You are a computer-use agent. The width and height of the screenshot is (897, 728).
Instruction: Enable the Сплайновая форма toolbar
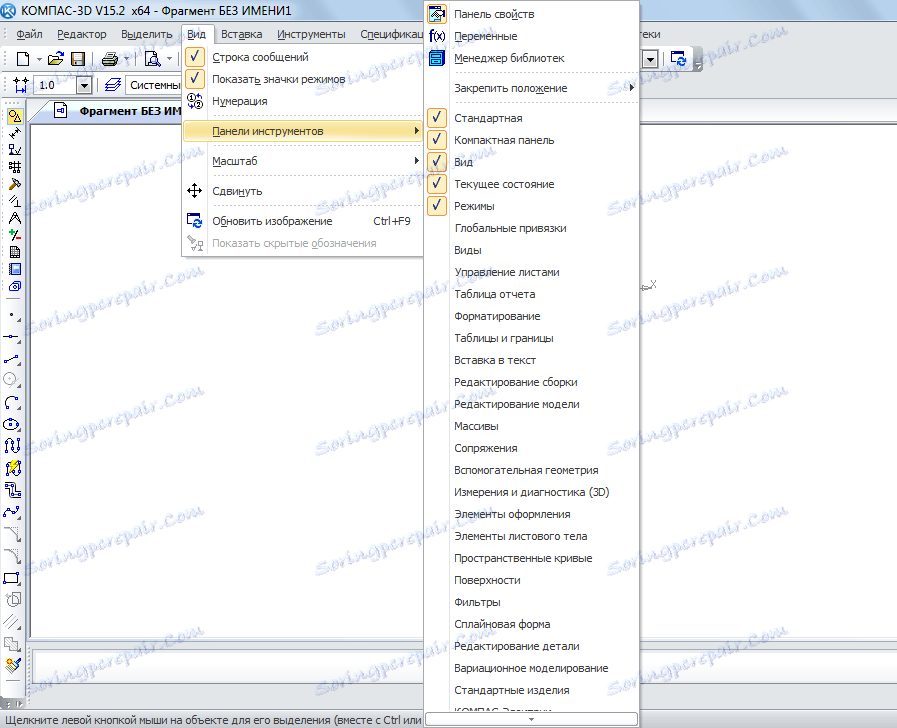531,624
